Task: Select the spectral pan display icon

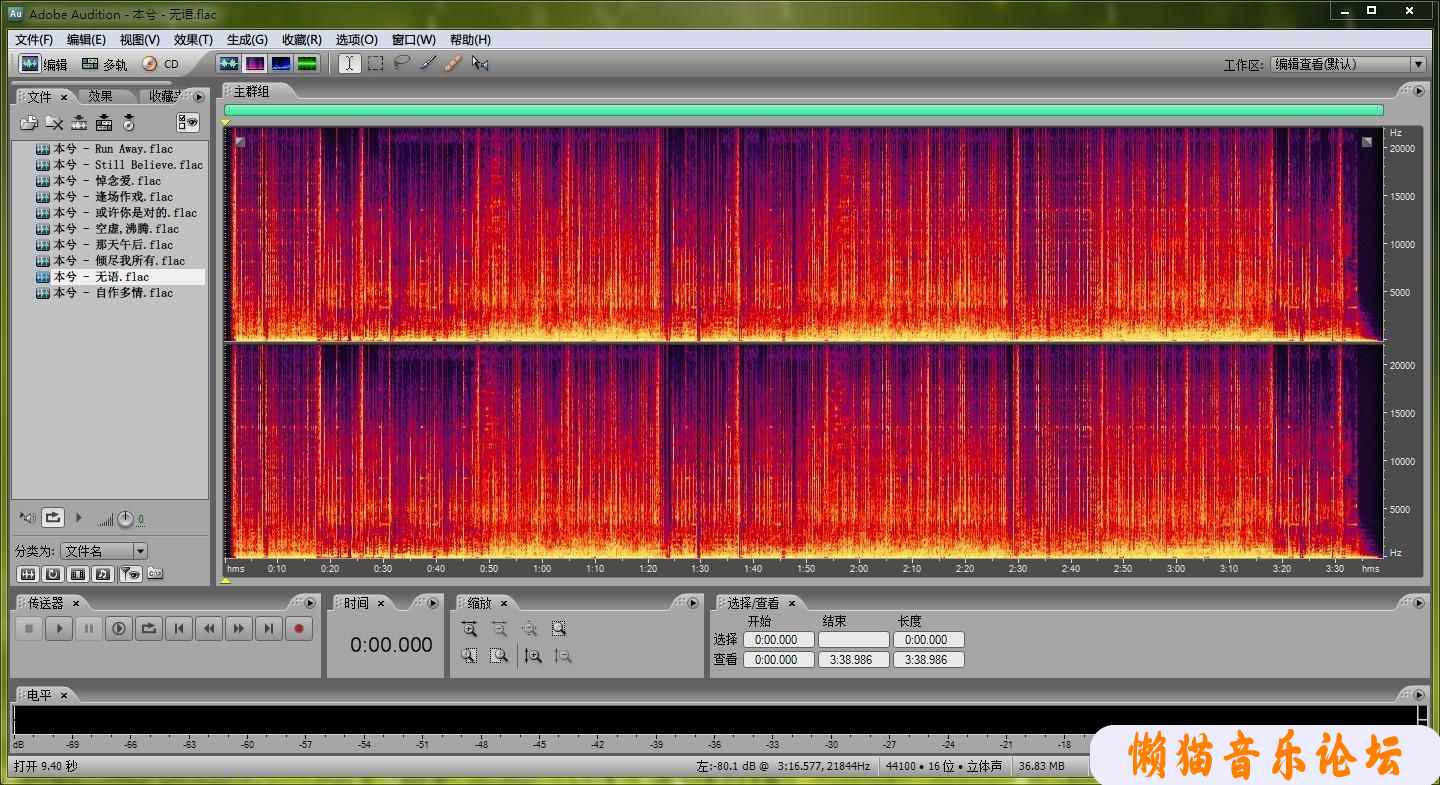Action: tap(281, 63)
